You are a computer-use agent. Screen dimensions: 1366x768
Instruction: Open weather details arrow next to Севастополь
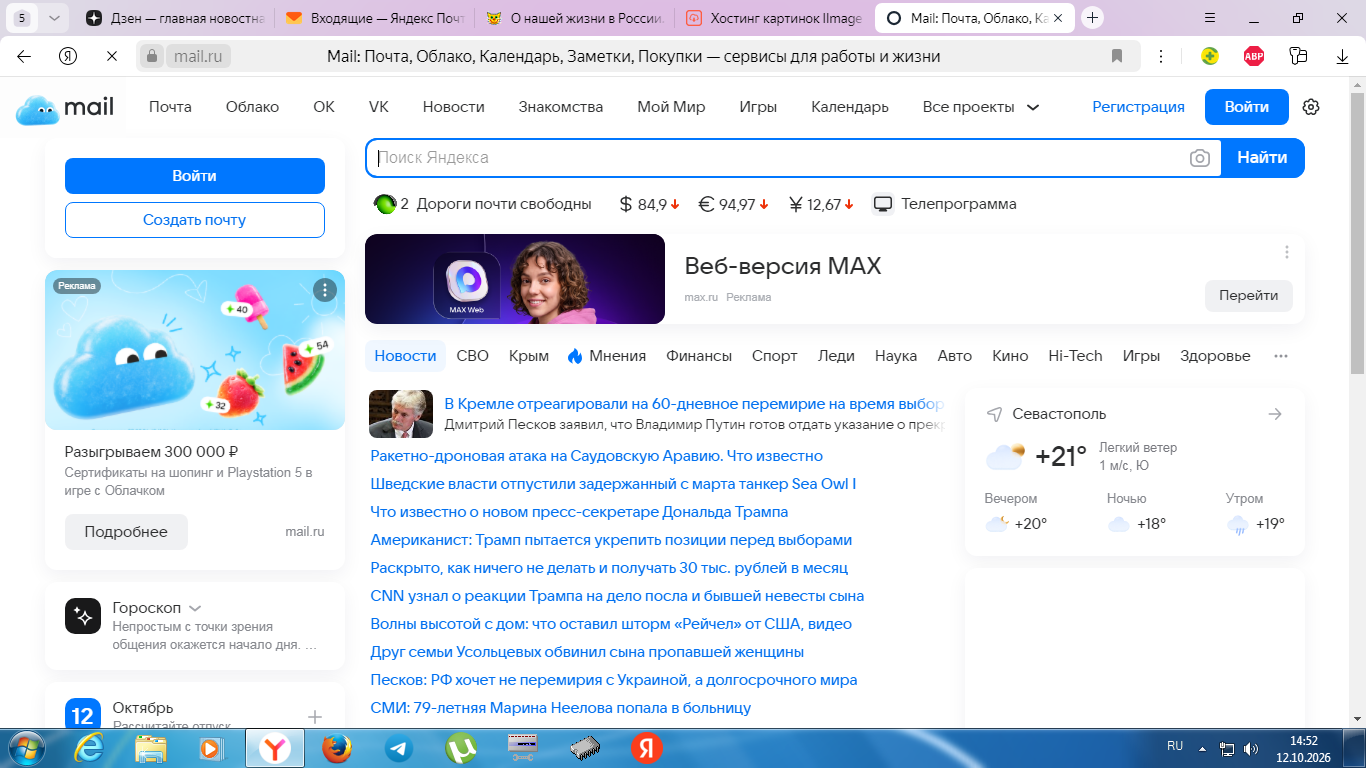click(1275, 414)
